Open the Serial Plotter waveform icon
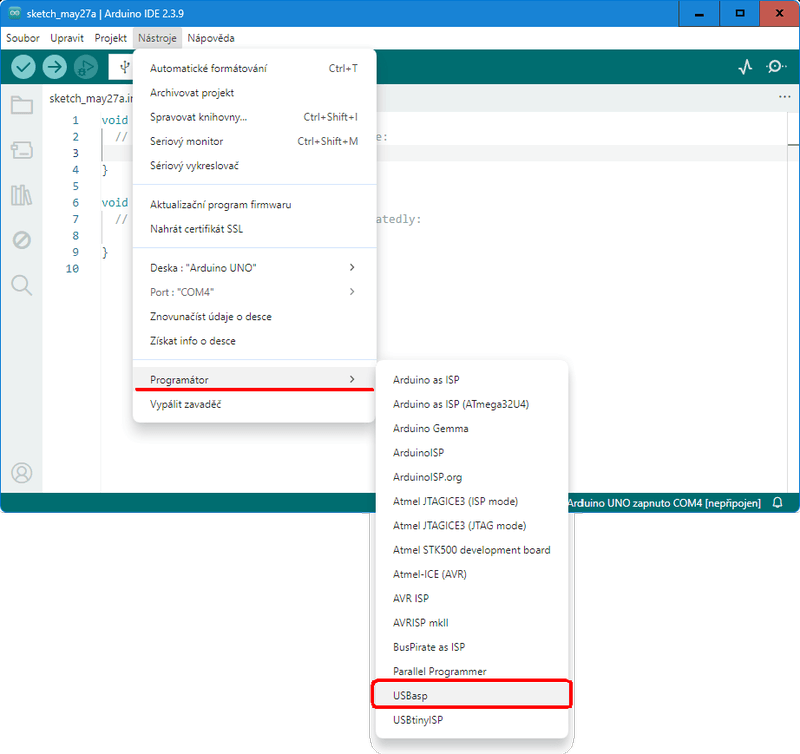 coord(745,67)
